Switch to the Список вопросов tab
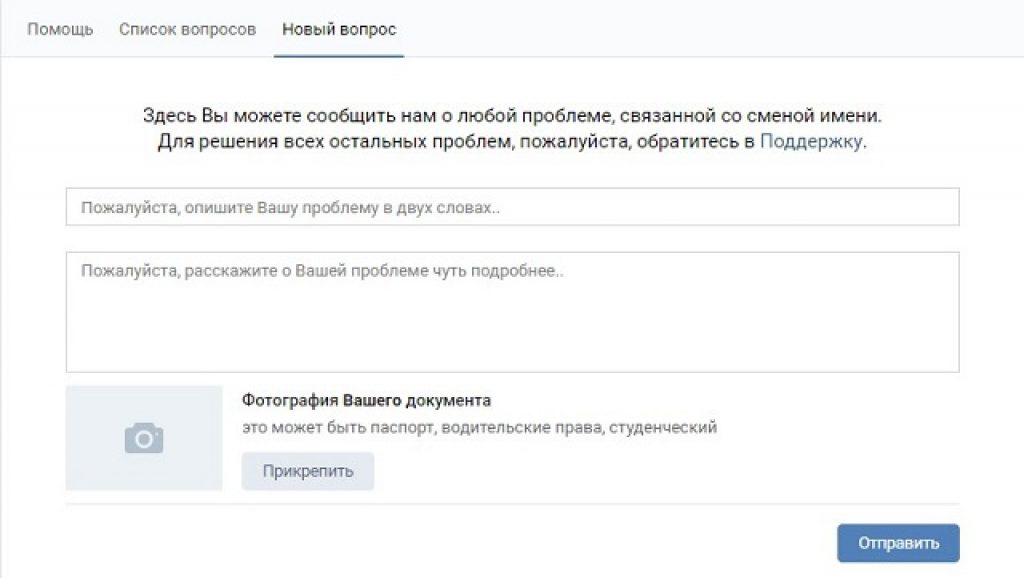This screenshot has height=578, width=1024. [x=187, y=29]
